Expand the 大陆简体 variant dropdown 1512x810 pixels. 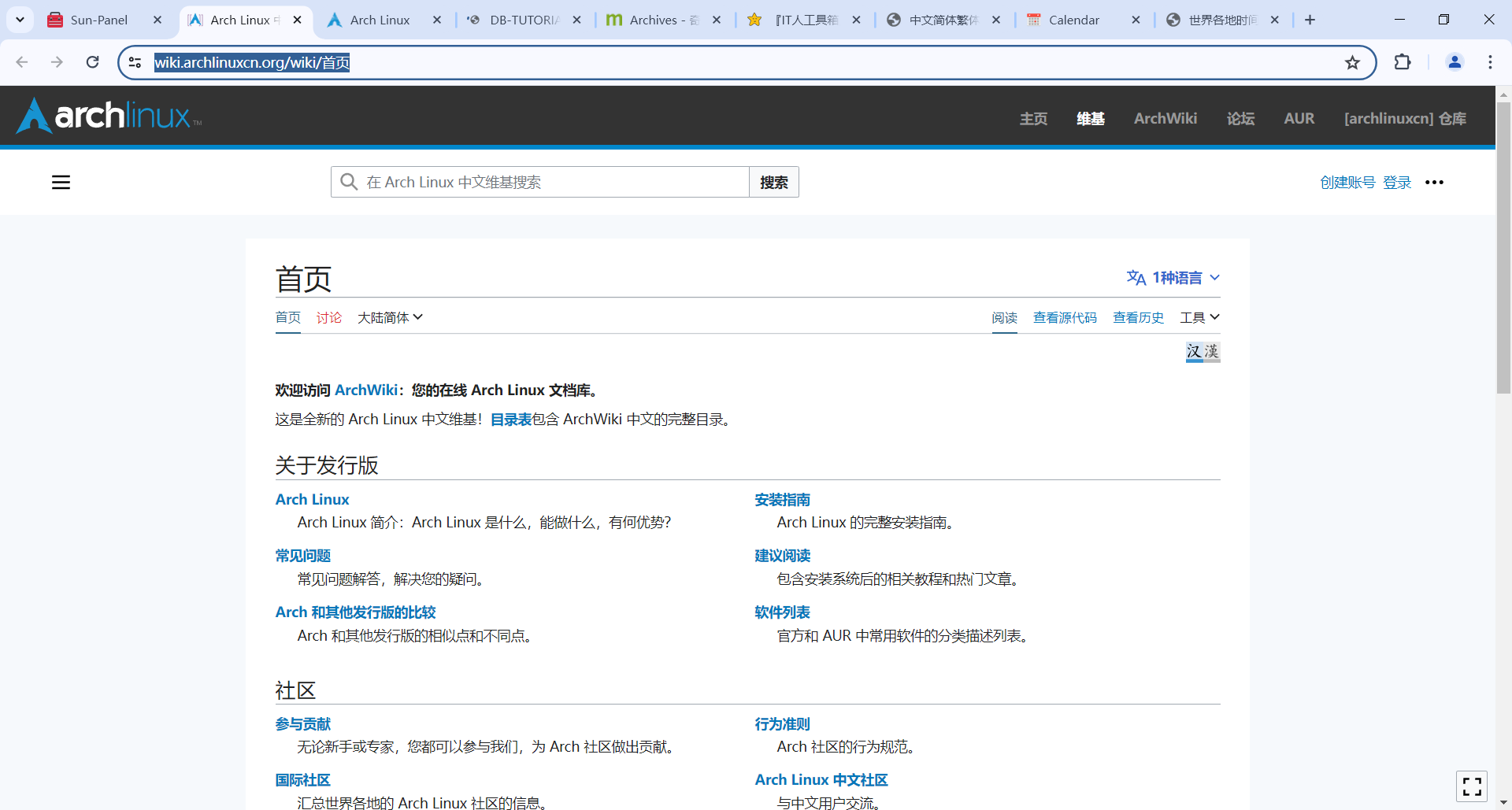pos(390,317)
